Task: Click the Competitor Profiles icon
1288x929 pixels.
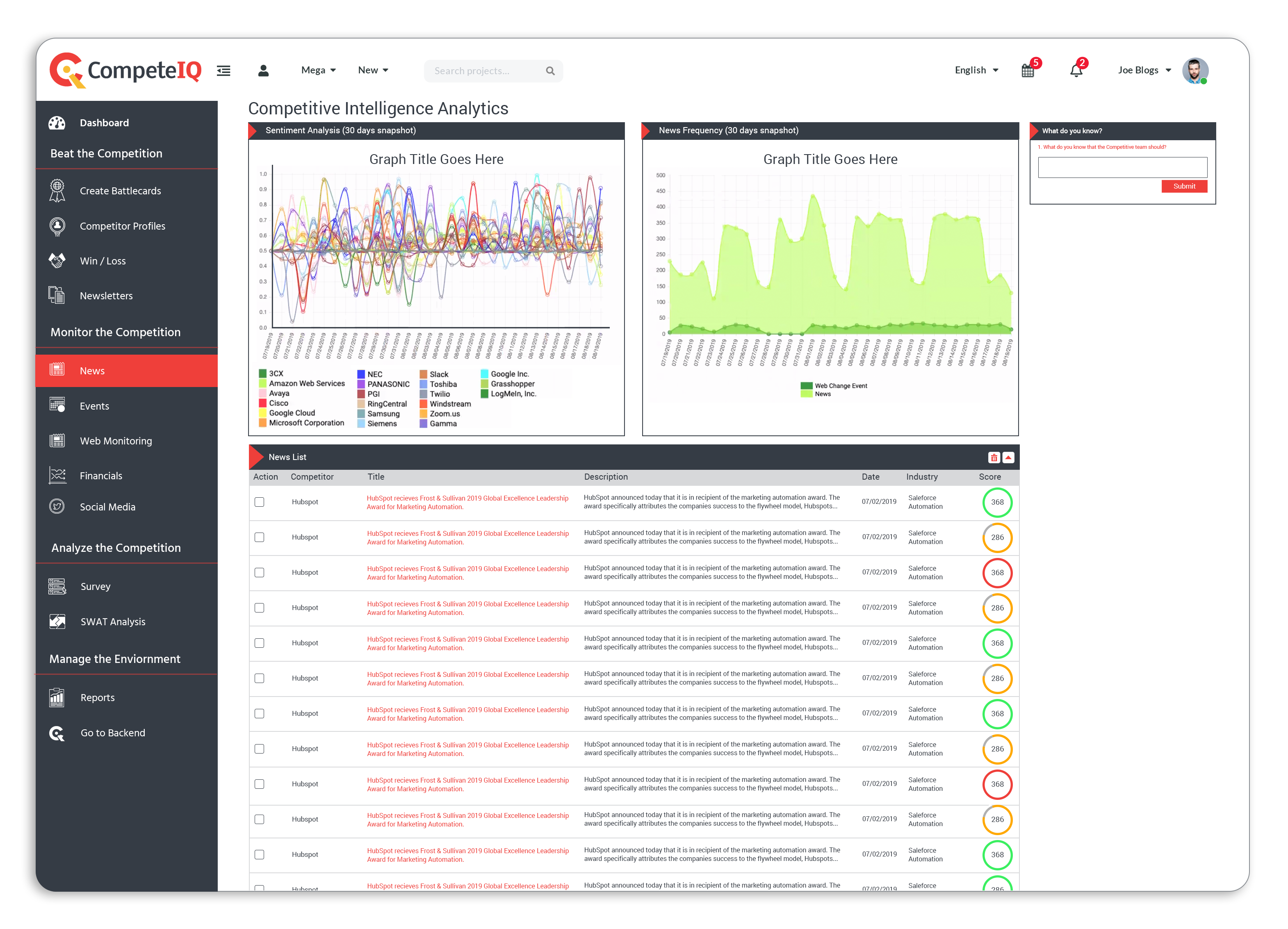Action: coord(57,226)
